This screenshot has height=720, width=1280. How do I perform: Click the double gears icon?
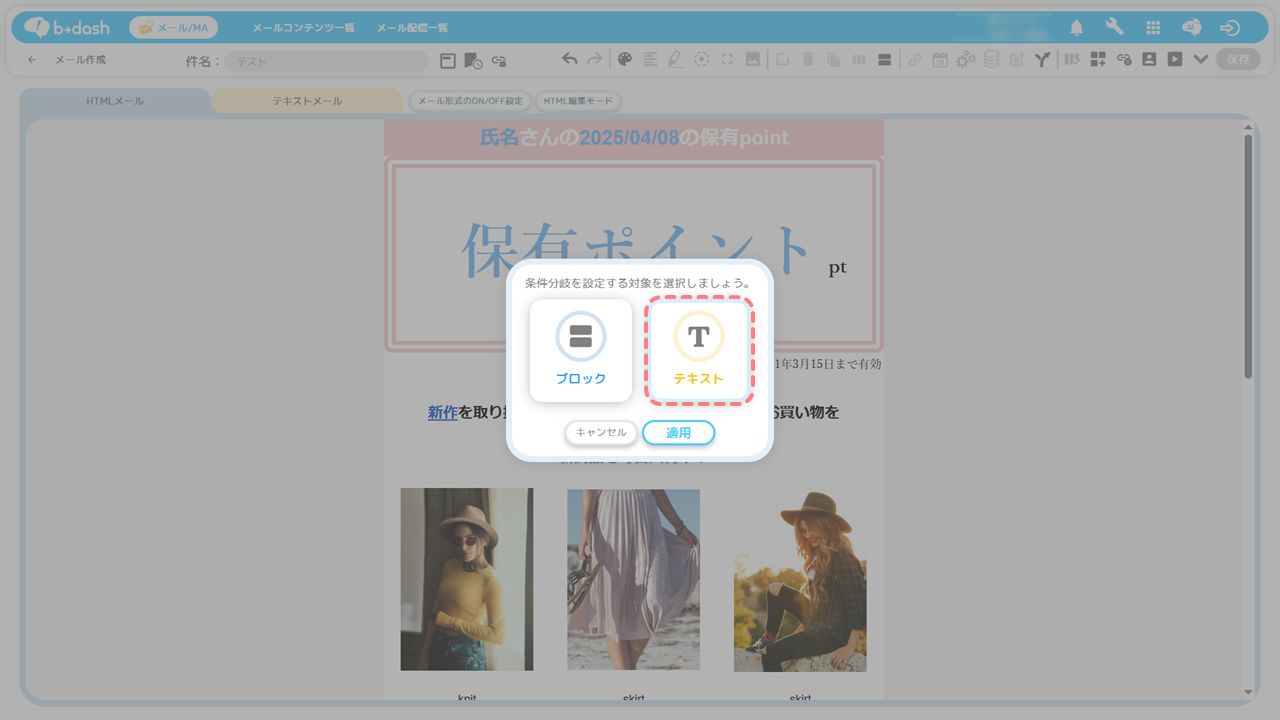(x=965, y=60)
